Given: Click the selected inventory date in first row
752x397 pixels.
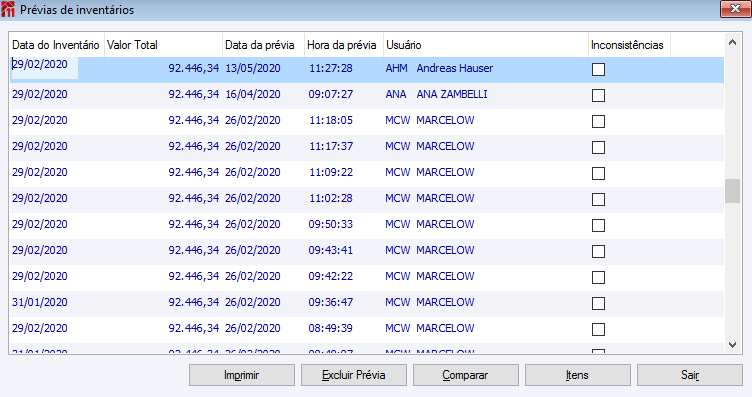Looking at the screenshot, I should [40, 64].
